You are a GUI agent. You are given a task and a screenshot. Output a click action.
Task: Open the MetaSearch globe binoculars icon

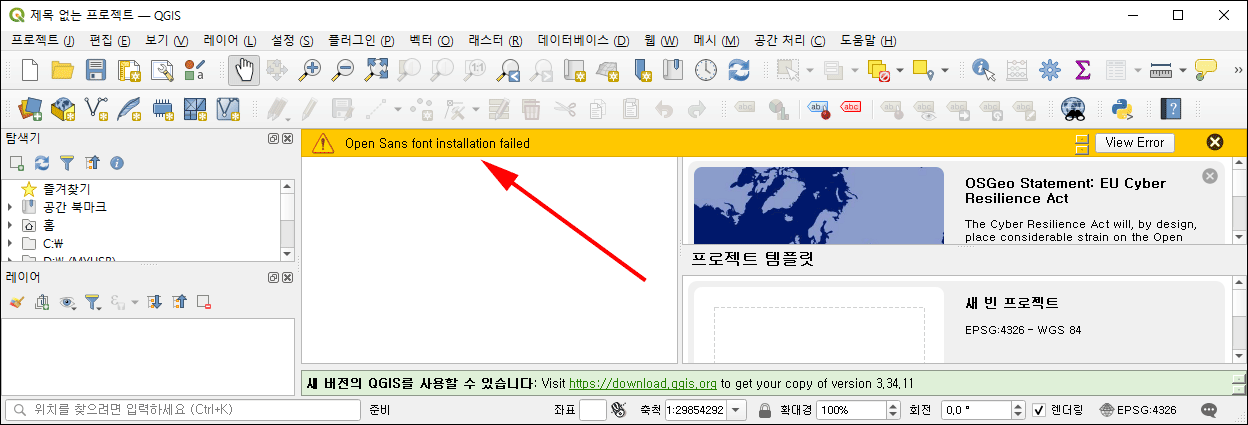pyautogui.click(x=1074, y=108)
